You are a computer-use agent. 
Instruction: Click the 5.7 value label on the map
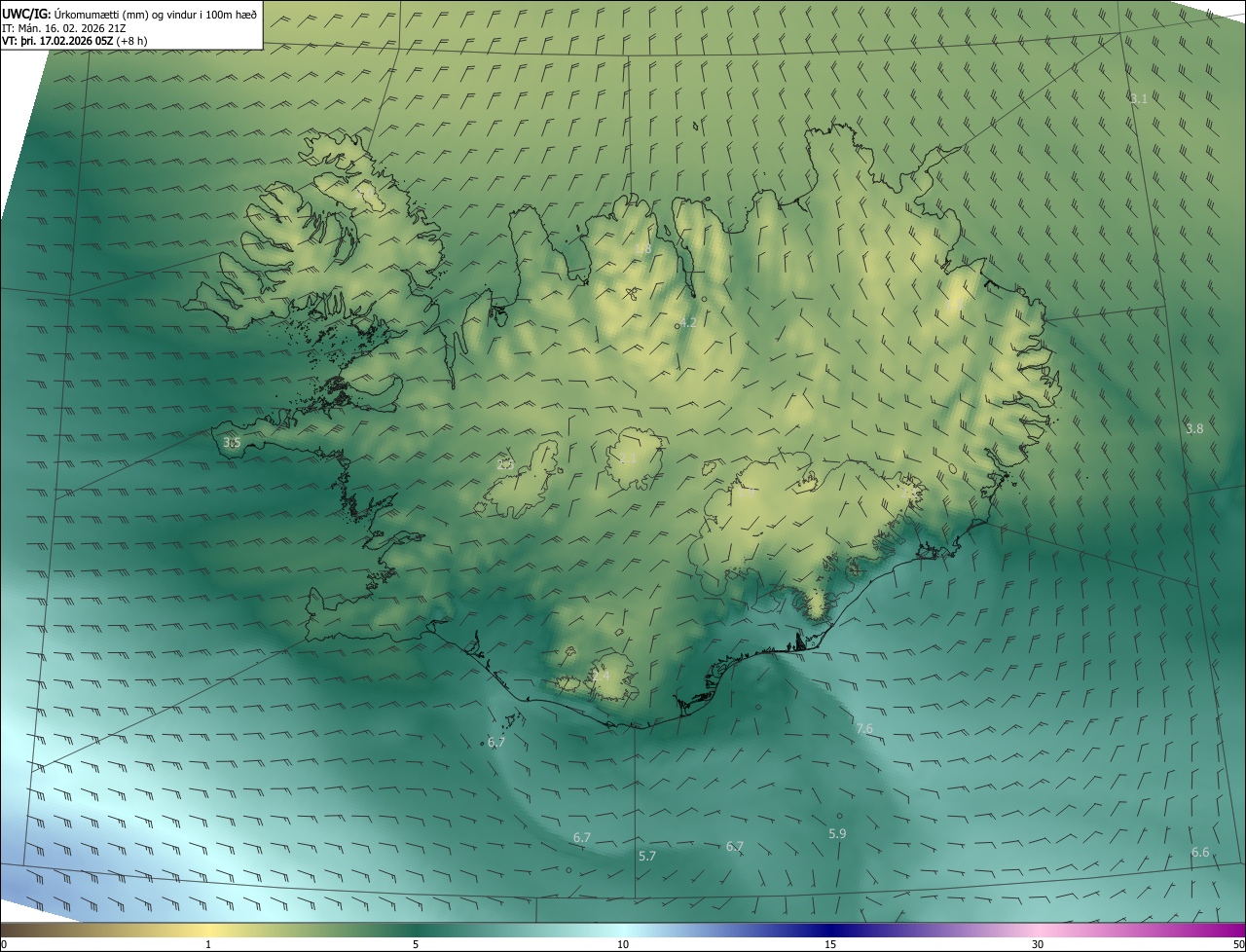647,856
